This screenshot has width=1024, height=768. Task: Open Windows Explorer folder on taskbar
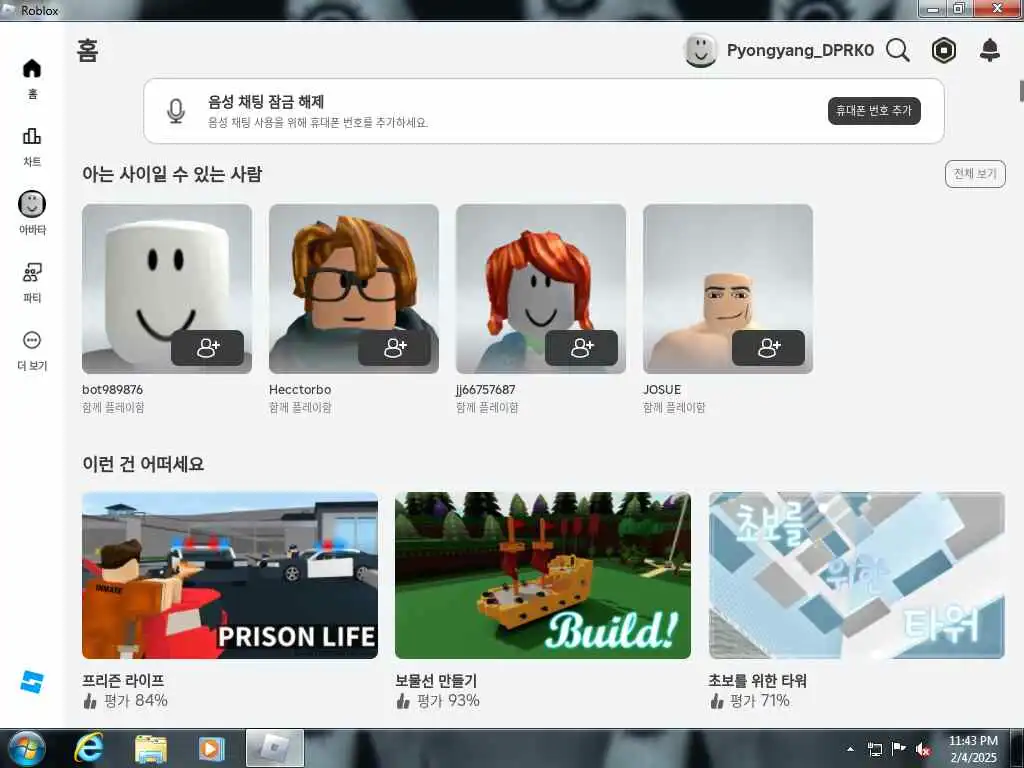150,749
